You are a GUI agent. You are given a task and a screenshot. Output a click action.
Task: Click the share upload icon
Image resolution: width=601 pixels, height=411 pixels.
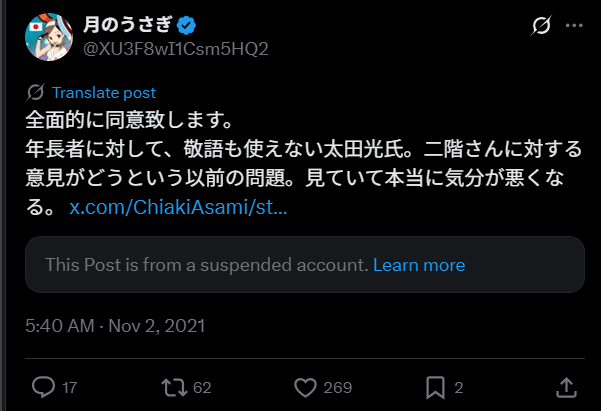(x=566, y=386)
